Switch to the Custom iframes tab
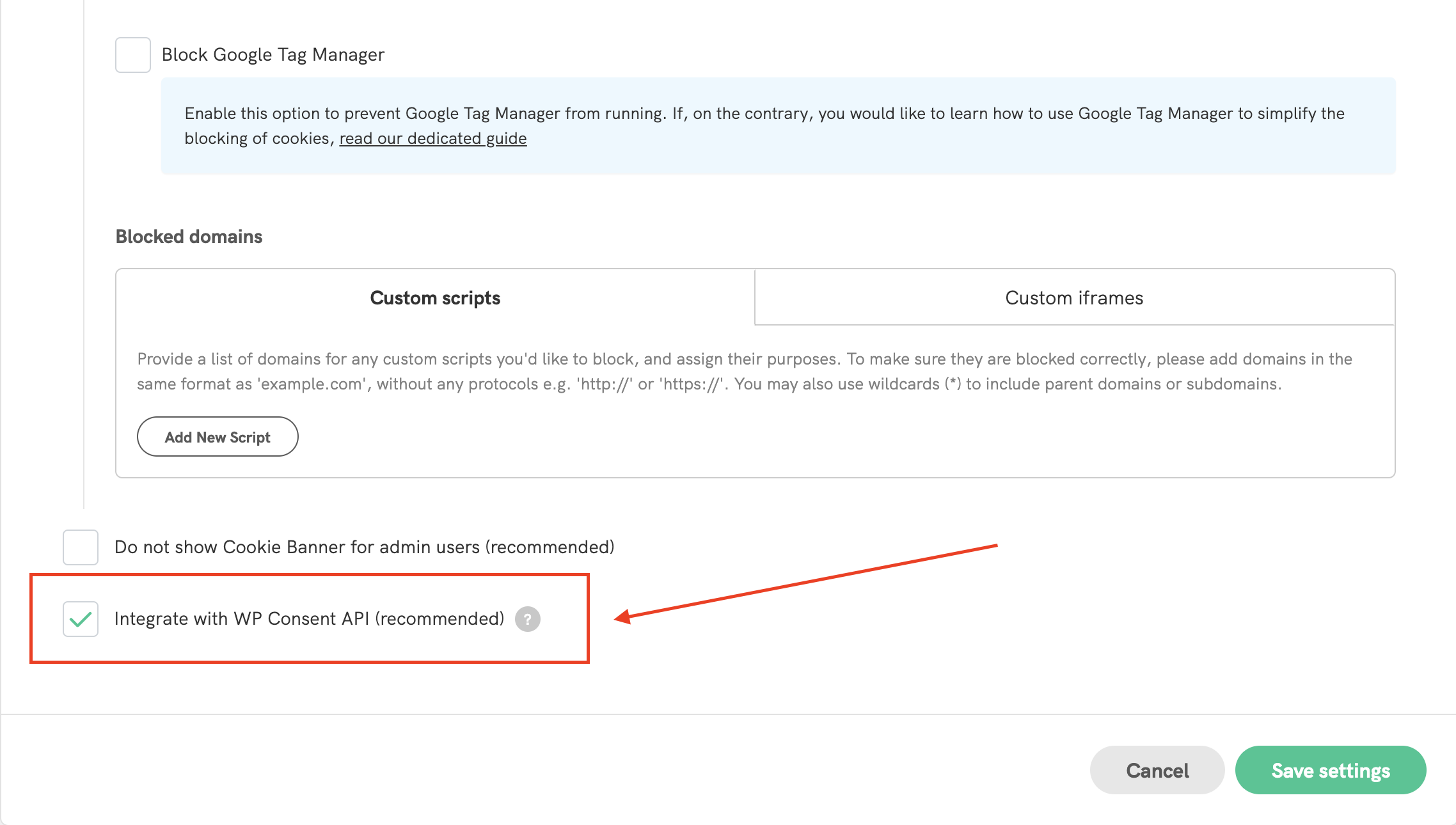 tap(1074, 297)
